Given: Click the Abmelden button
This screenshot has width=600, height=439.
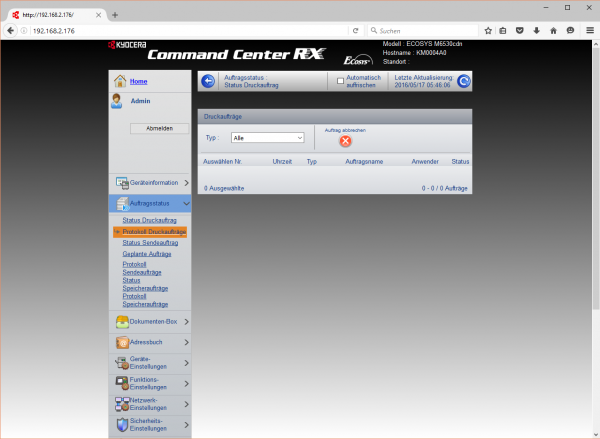Looking at the screenshot, I should (x=152, y=129).
